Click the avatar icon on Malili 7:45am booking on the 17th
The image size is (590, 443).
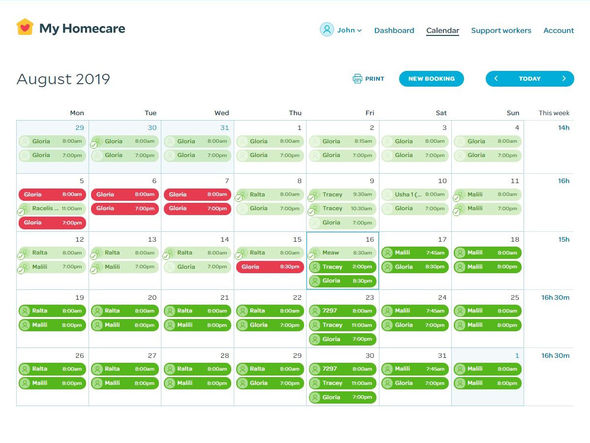pyautogui.click(x=388, y=253)
